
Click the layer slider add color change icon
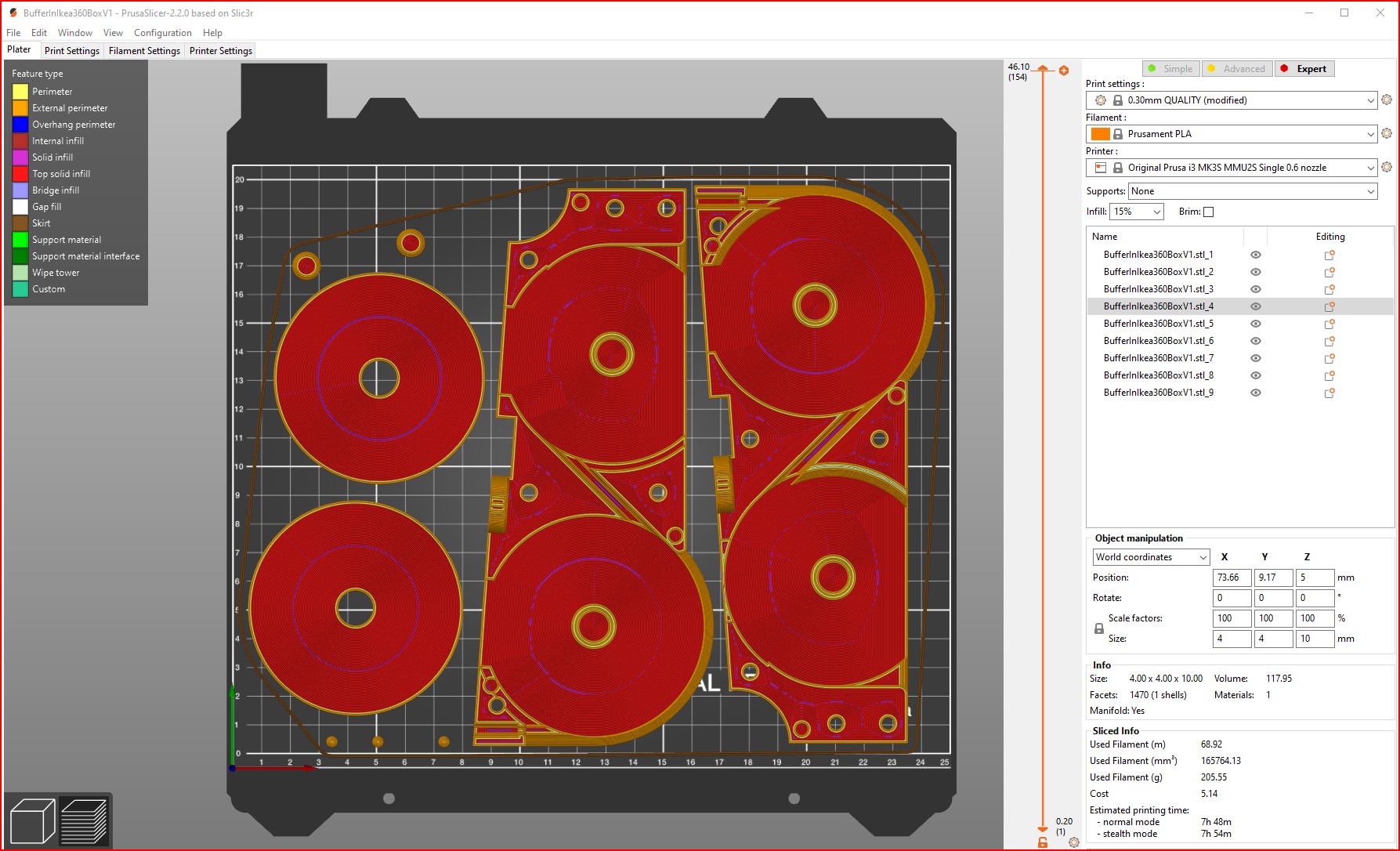pyautogui.click(x=1064, y=71)
